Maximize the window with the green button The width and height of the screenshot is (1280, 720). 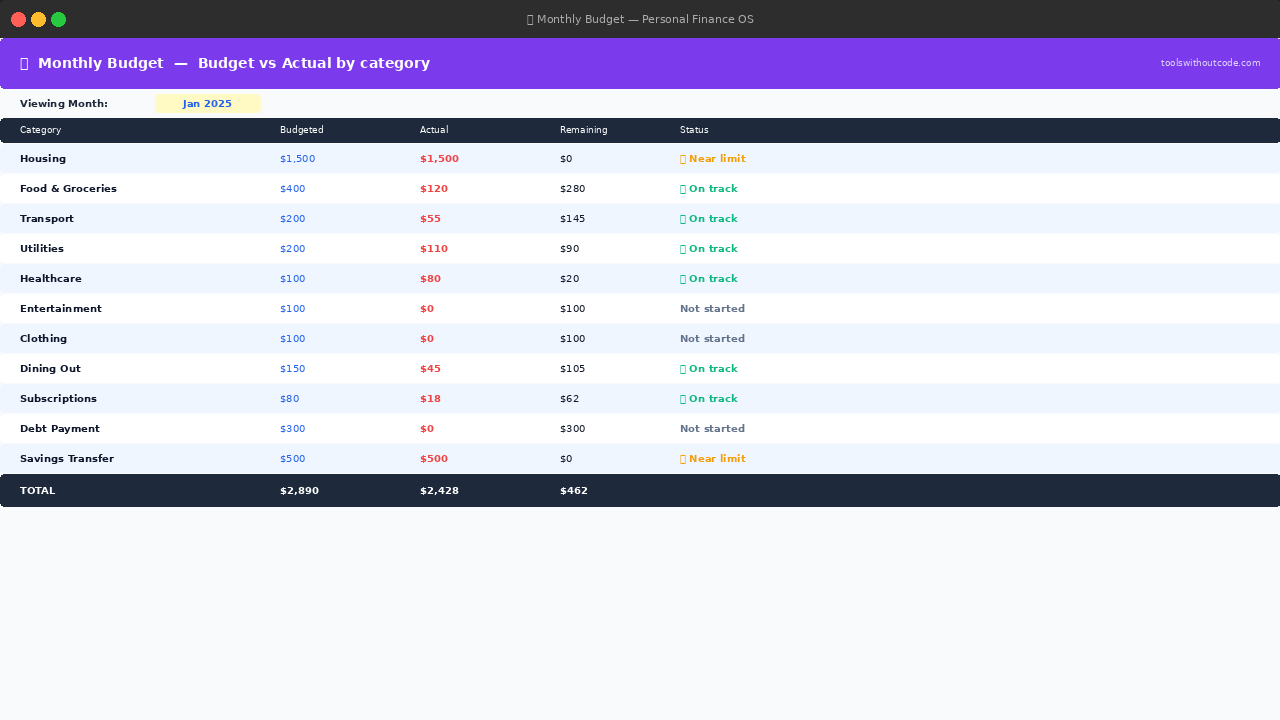click(58, 19)
